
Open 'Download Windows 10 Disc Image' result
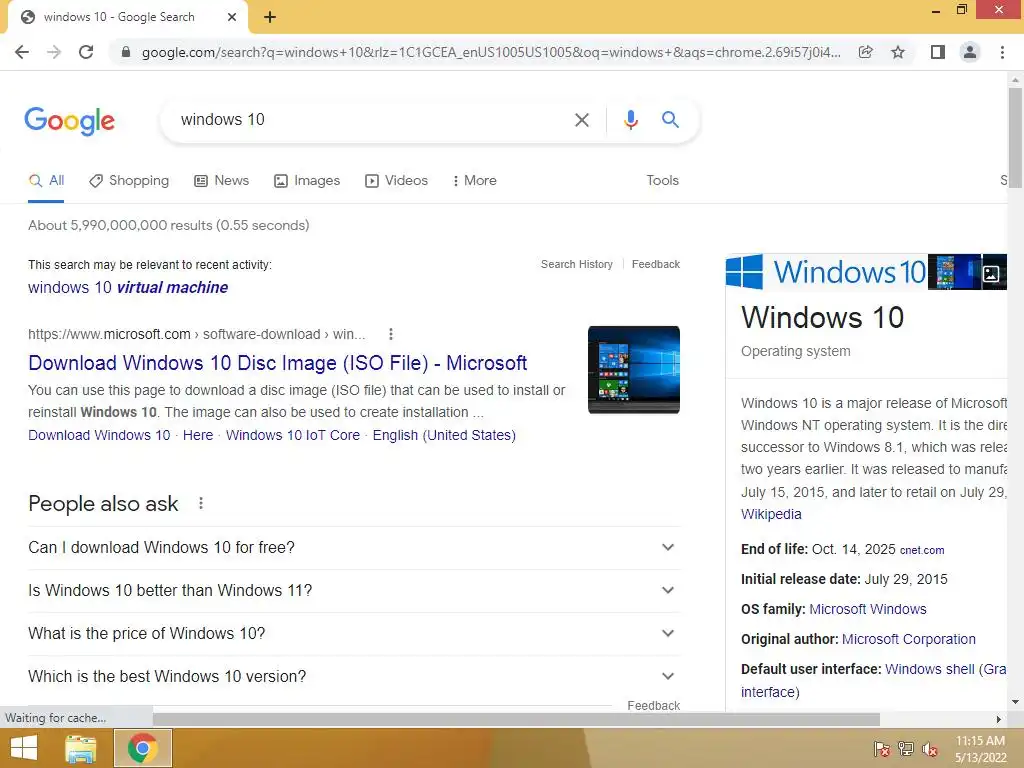(x=278, y=363)
